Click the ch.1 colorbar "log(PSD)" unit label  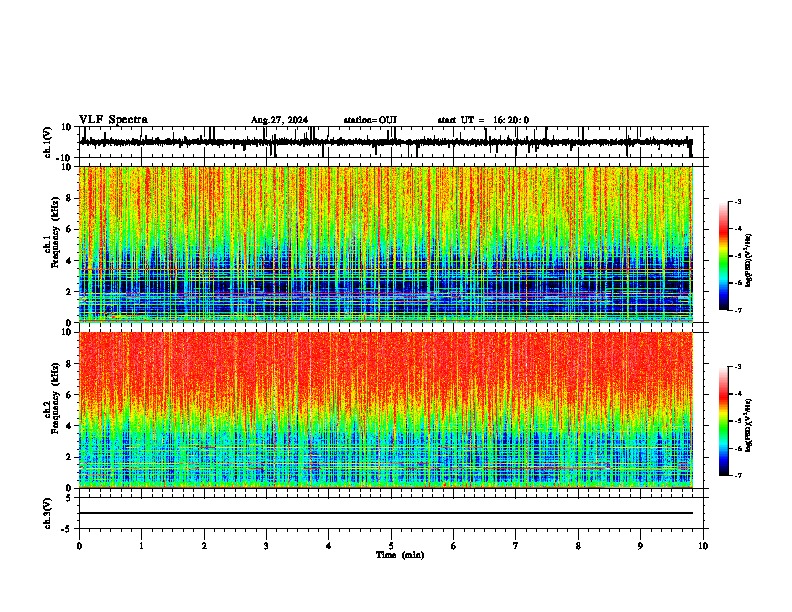pyautogui.click(x=748, y=260)
